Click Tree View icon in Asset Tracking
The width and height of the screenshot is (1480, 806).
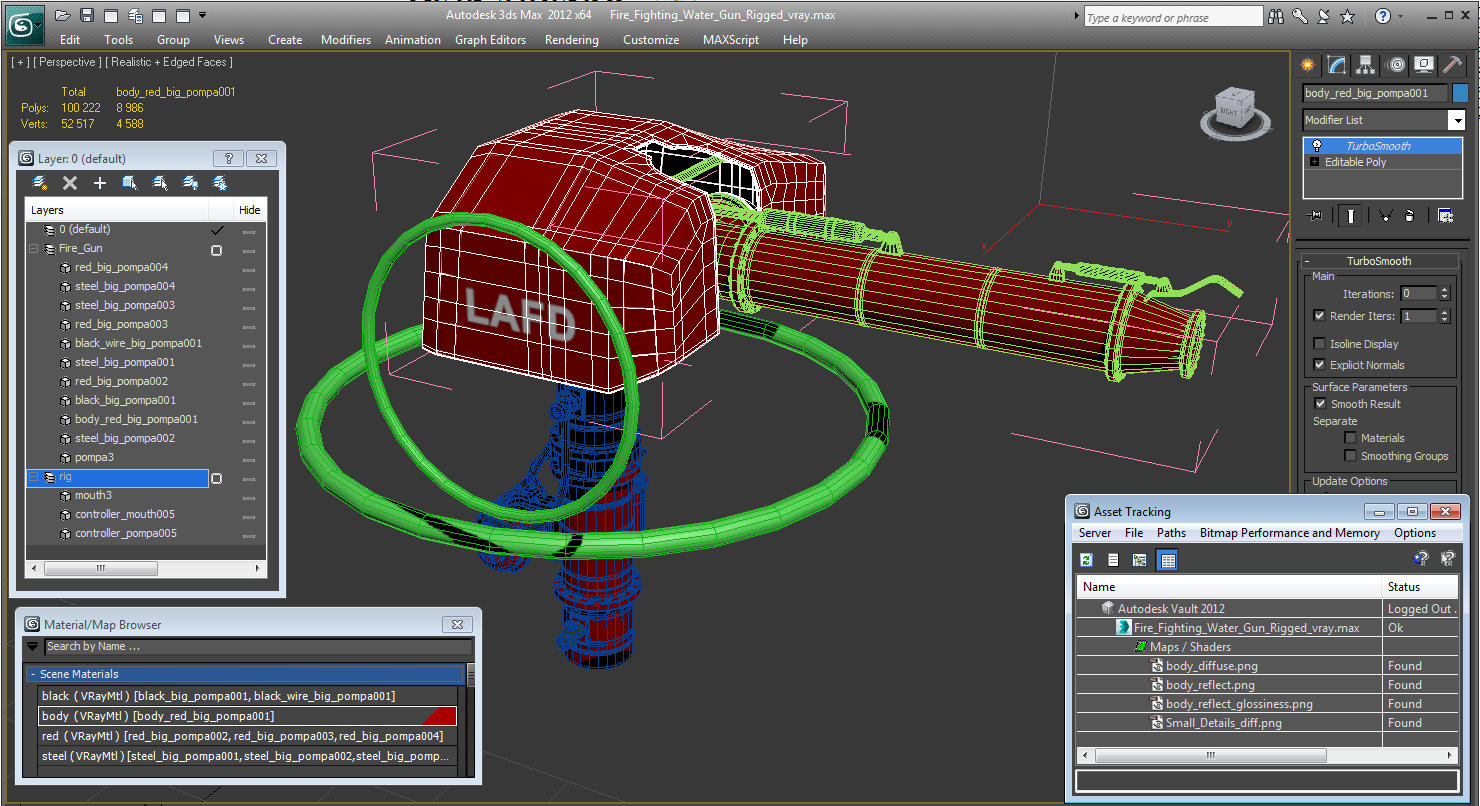[x=1139, y=560]
